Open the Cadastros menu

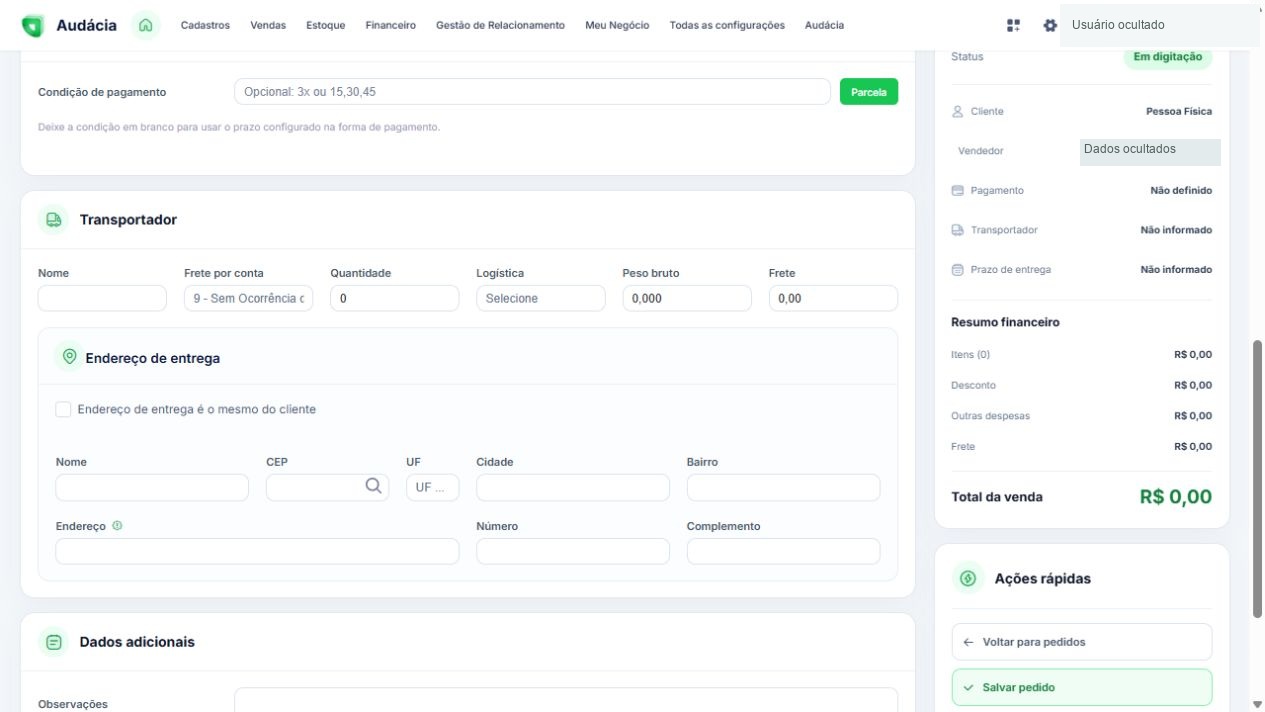[x=205, y=26]
